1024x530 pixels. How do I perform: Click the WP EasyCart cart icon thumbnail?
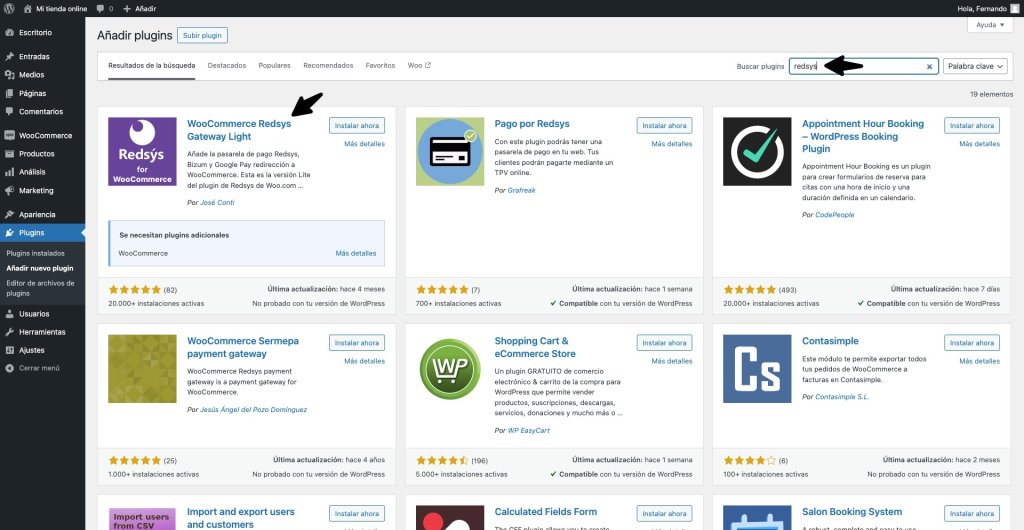450,369
